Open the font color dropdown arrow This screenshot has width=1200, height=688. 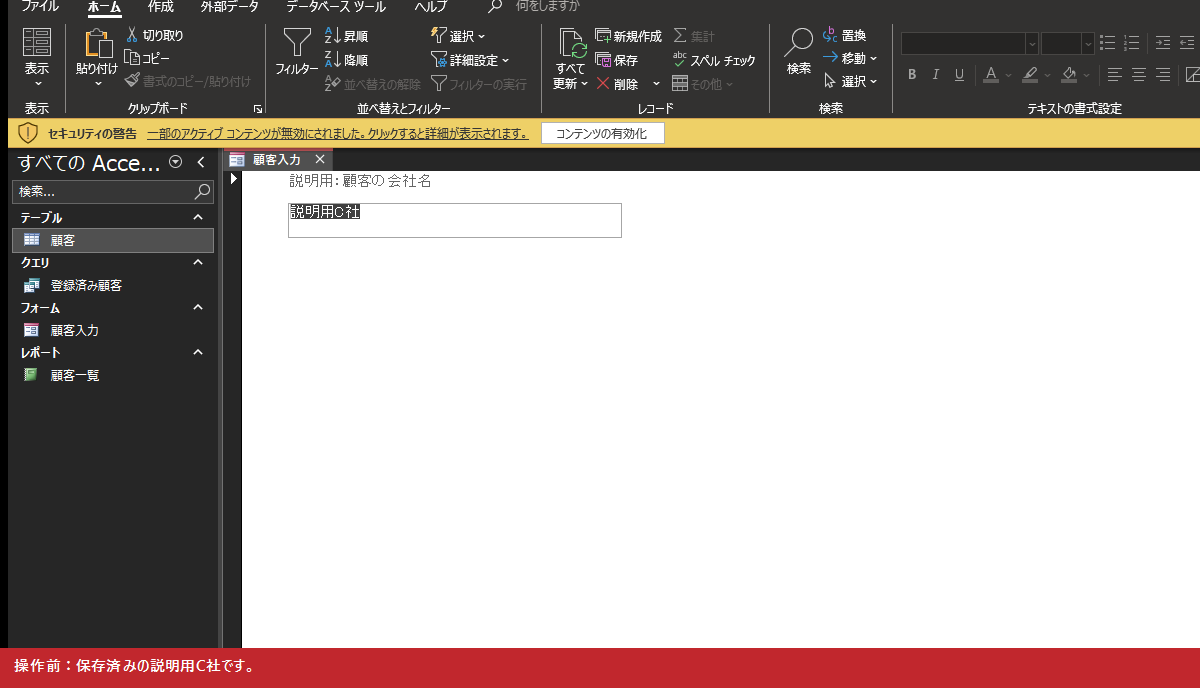click(x=1009, y=75)
